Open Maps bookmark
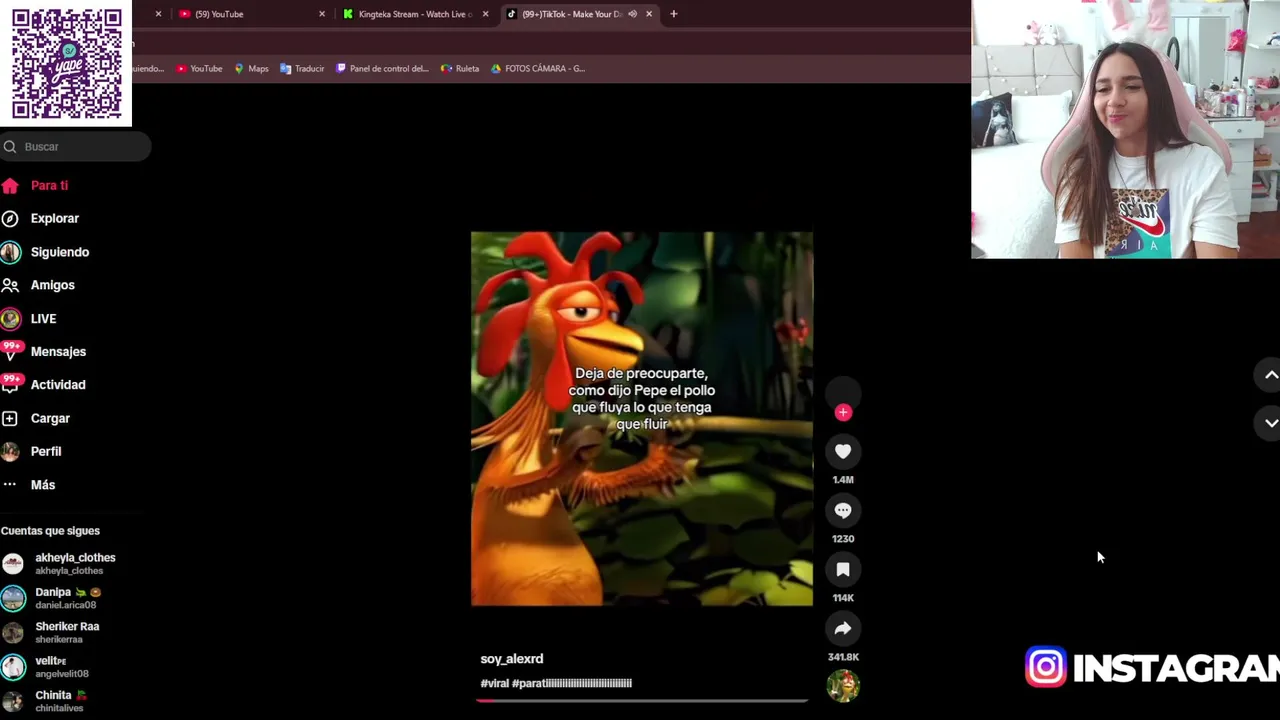1280x720 pixels. coord(251,68)
